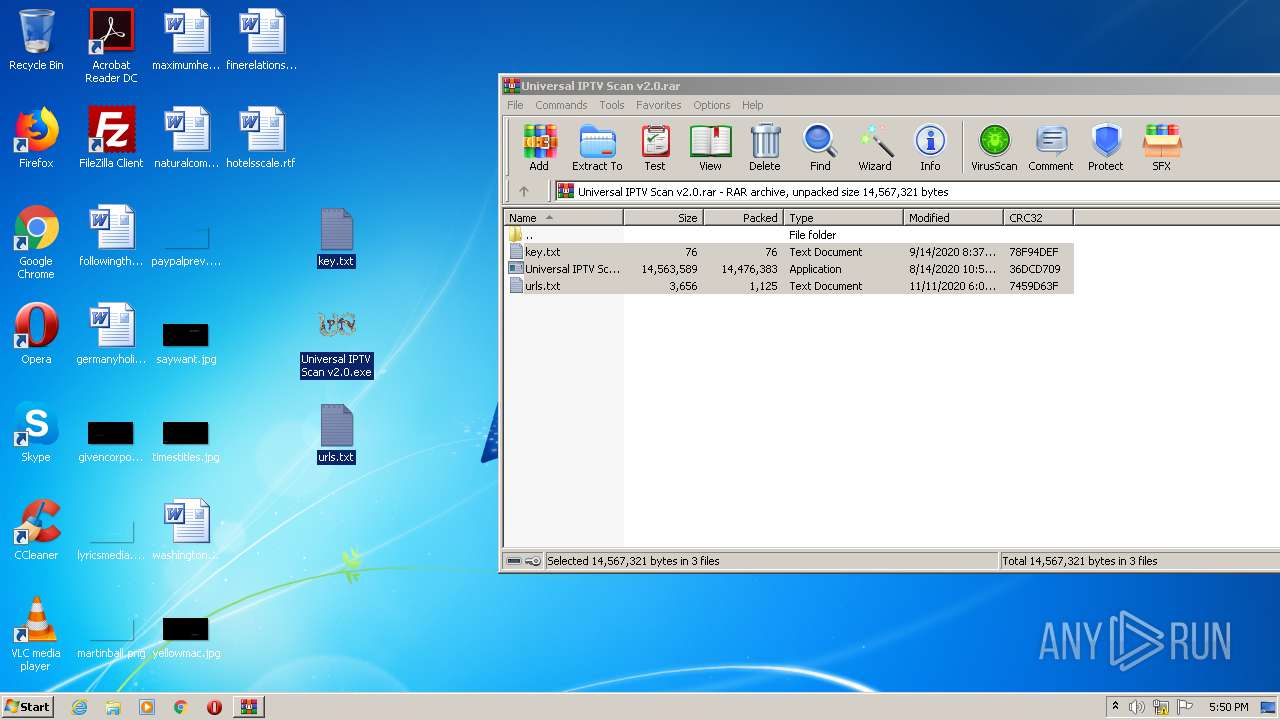Screen dimensions: 1280x720
Task: Open the Help menu
Action: coord(753,105)
